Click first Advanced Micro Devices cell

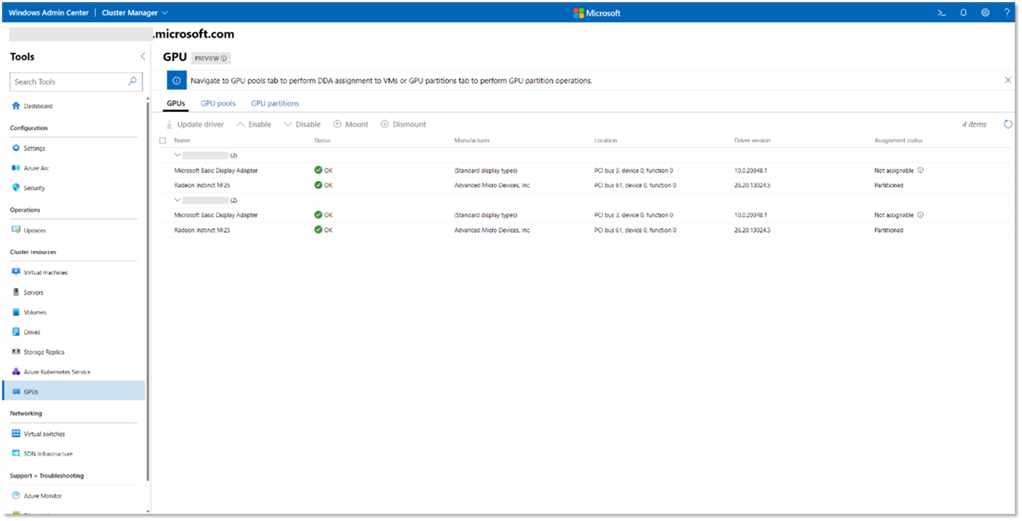[492, 185]
